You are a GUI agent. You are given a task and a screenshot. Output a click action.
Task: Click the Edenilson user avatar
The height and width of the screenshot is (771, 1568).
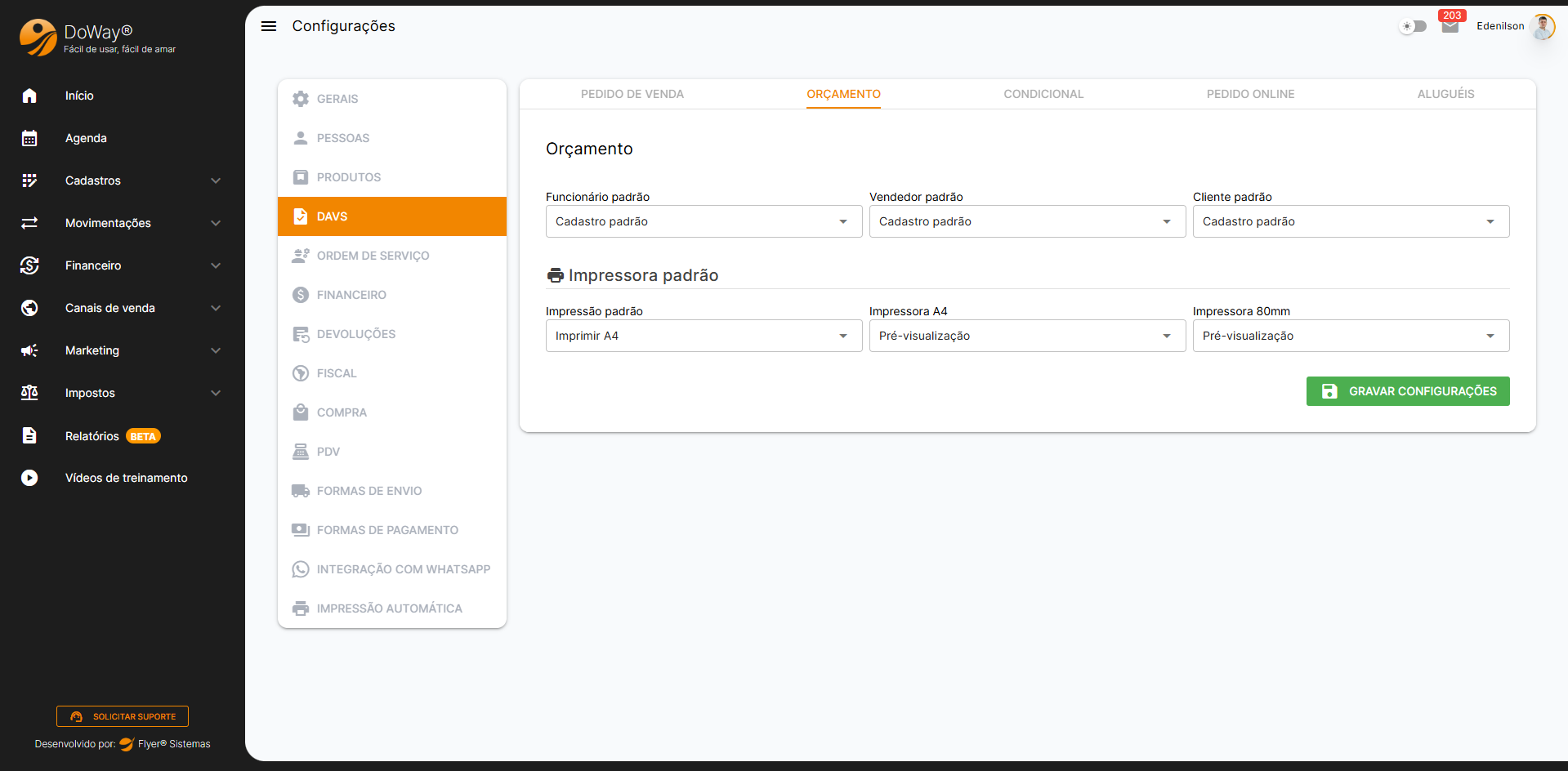1543,26
